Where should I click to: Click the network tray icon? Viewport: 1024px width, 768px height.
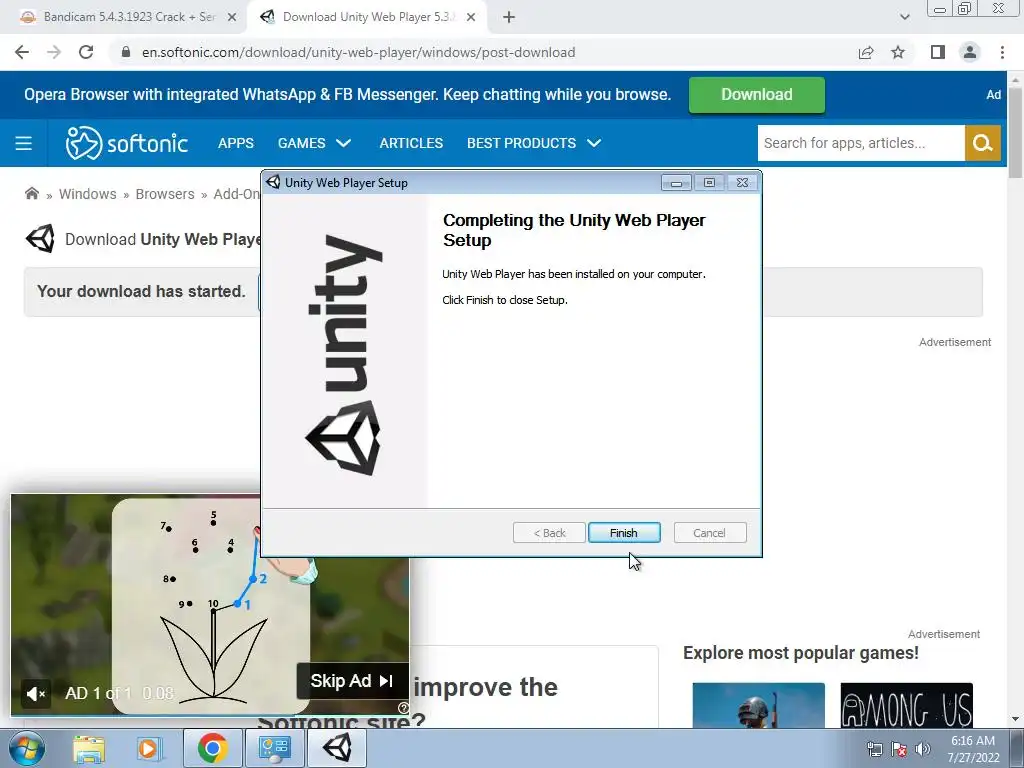pyautogui.click(x=874, y=750)
